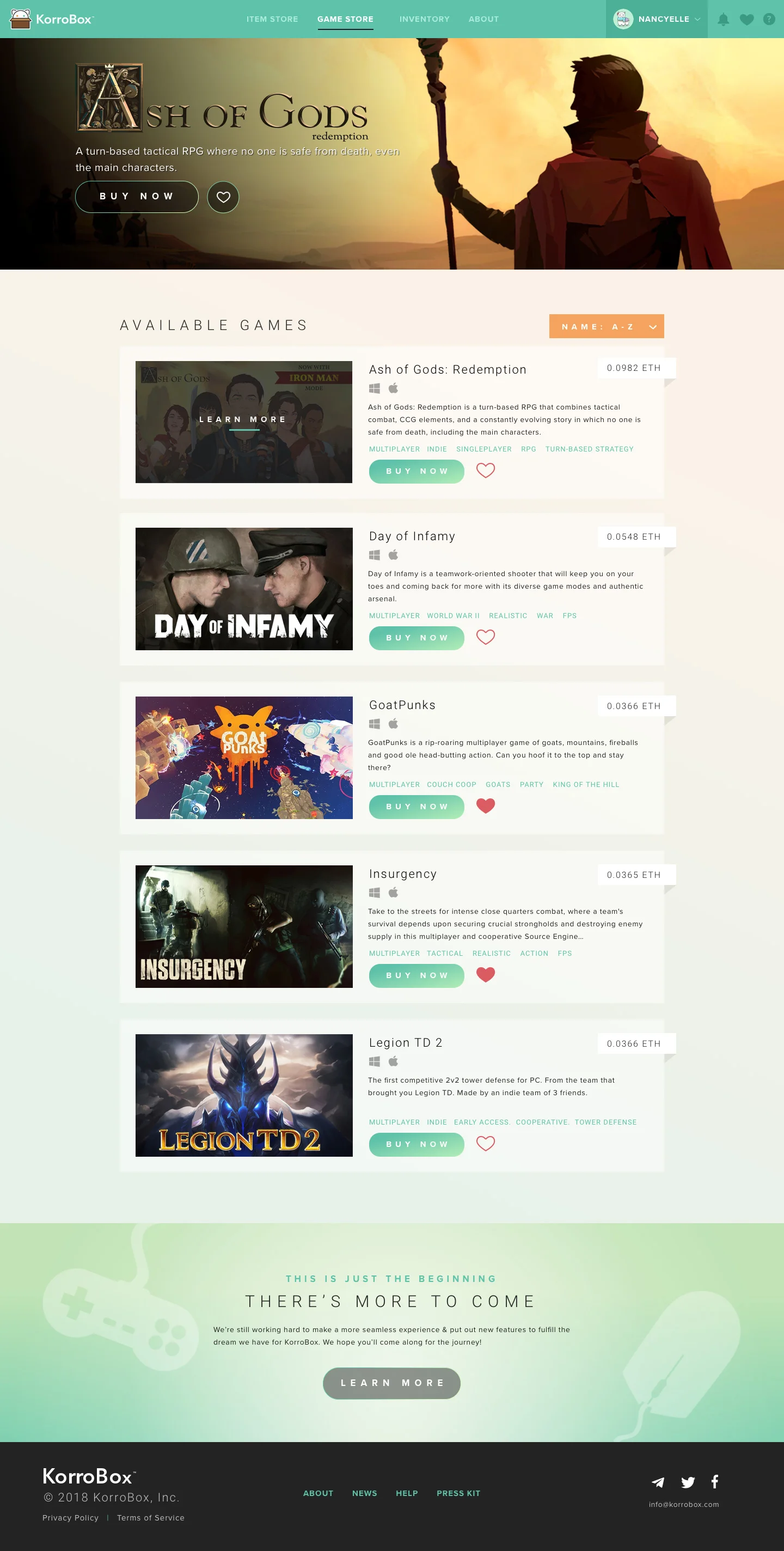Click the hero banner heart button
Image resolution: width=784 pixels, height=1551 pixels.
tap(223, 197)
